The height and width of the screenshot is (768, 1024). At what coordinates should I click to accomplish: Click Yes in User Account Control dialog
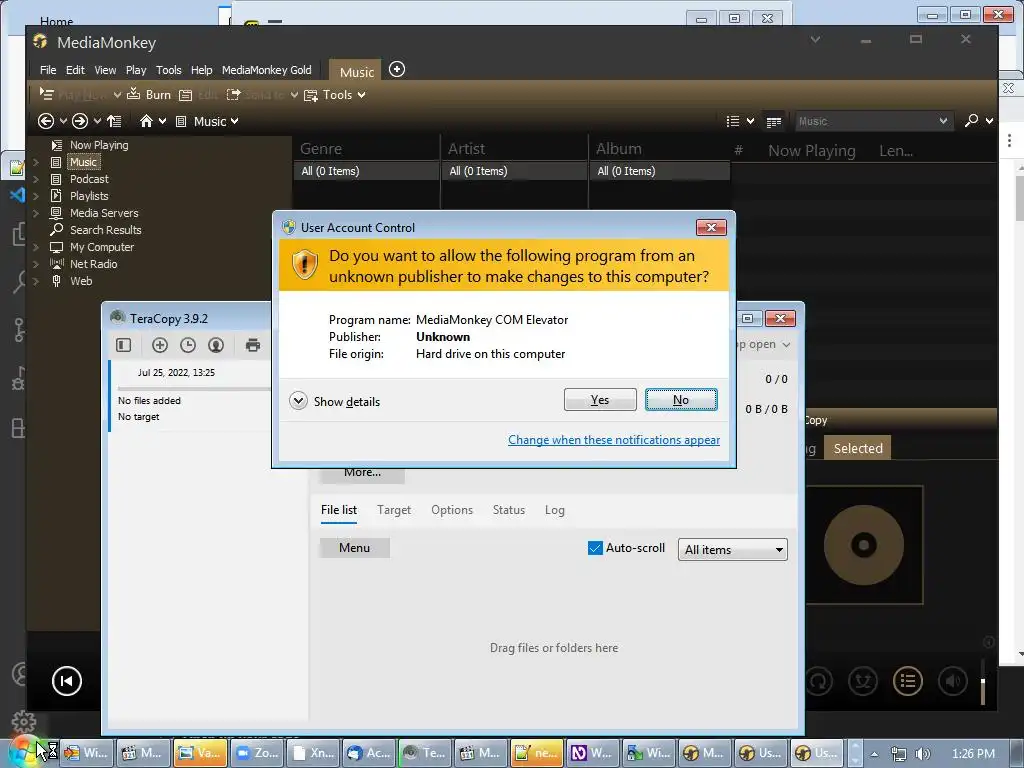[600, 400]
